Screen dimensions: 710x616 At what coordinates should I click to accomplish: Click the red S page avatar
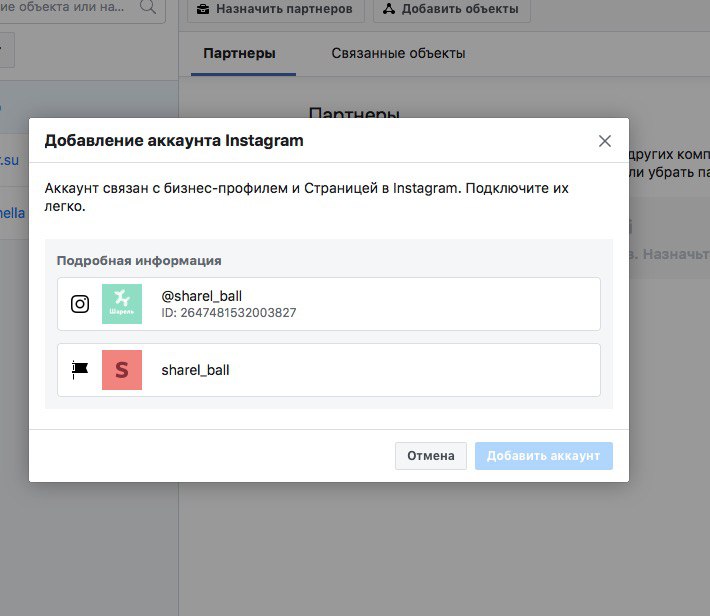click(122, 370)
